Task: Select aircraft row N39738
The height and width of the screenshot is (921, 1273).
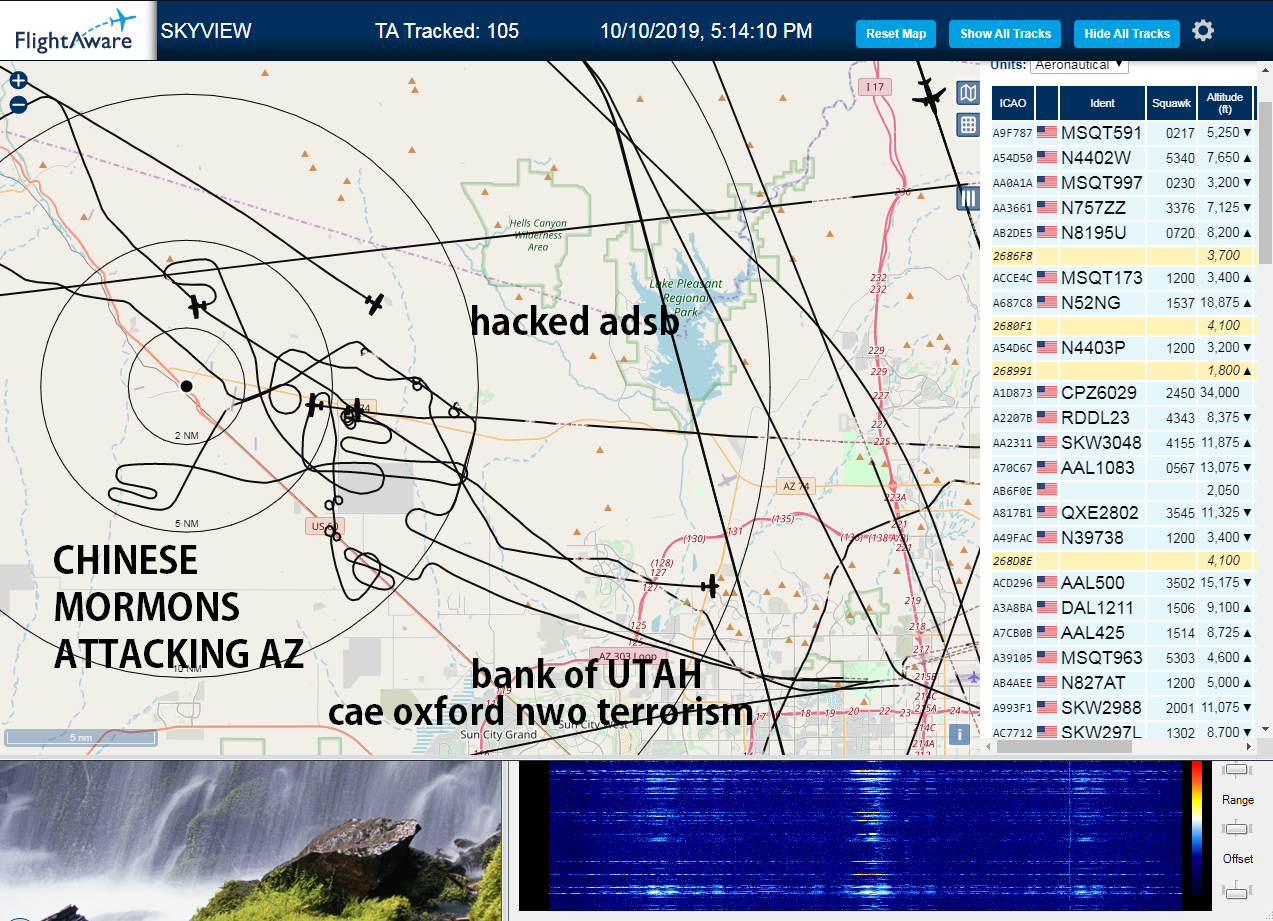Action: [1122, 537]
